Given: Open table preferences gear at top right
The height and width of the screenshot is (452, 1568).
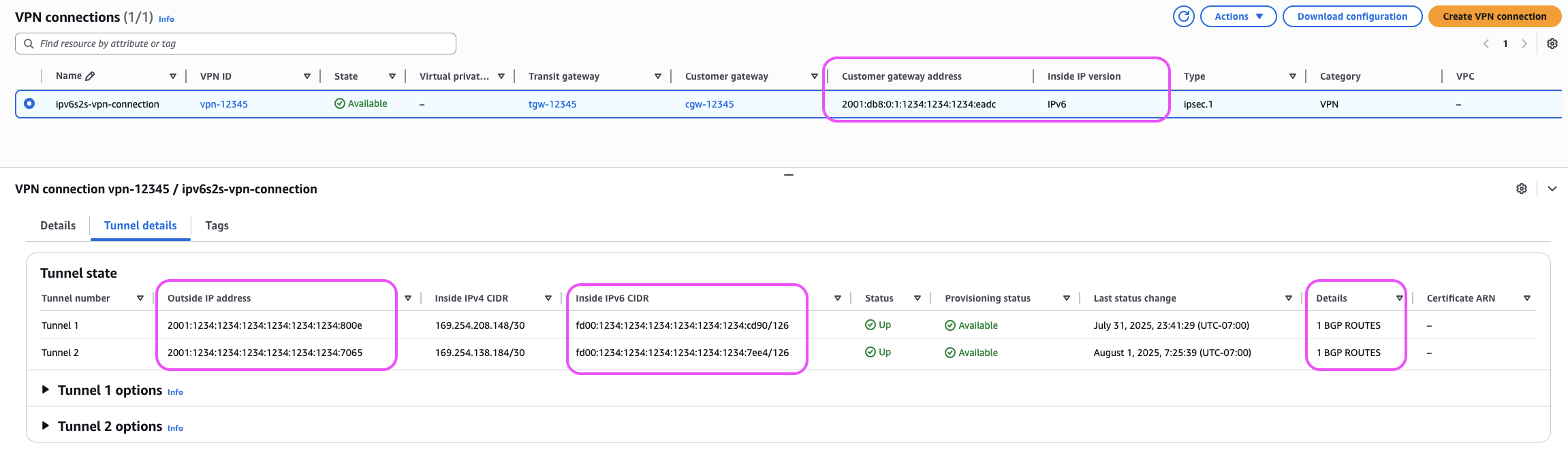Looking at the screenshot, I should [1552, 44].
